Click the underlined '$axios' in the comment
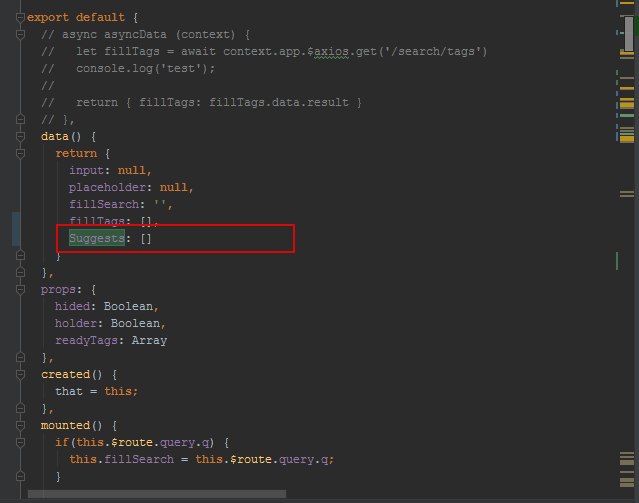Viewport: 639px width, 503px height. click(x=328, y=51)
